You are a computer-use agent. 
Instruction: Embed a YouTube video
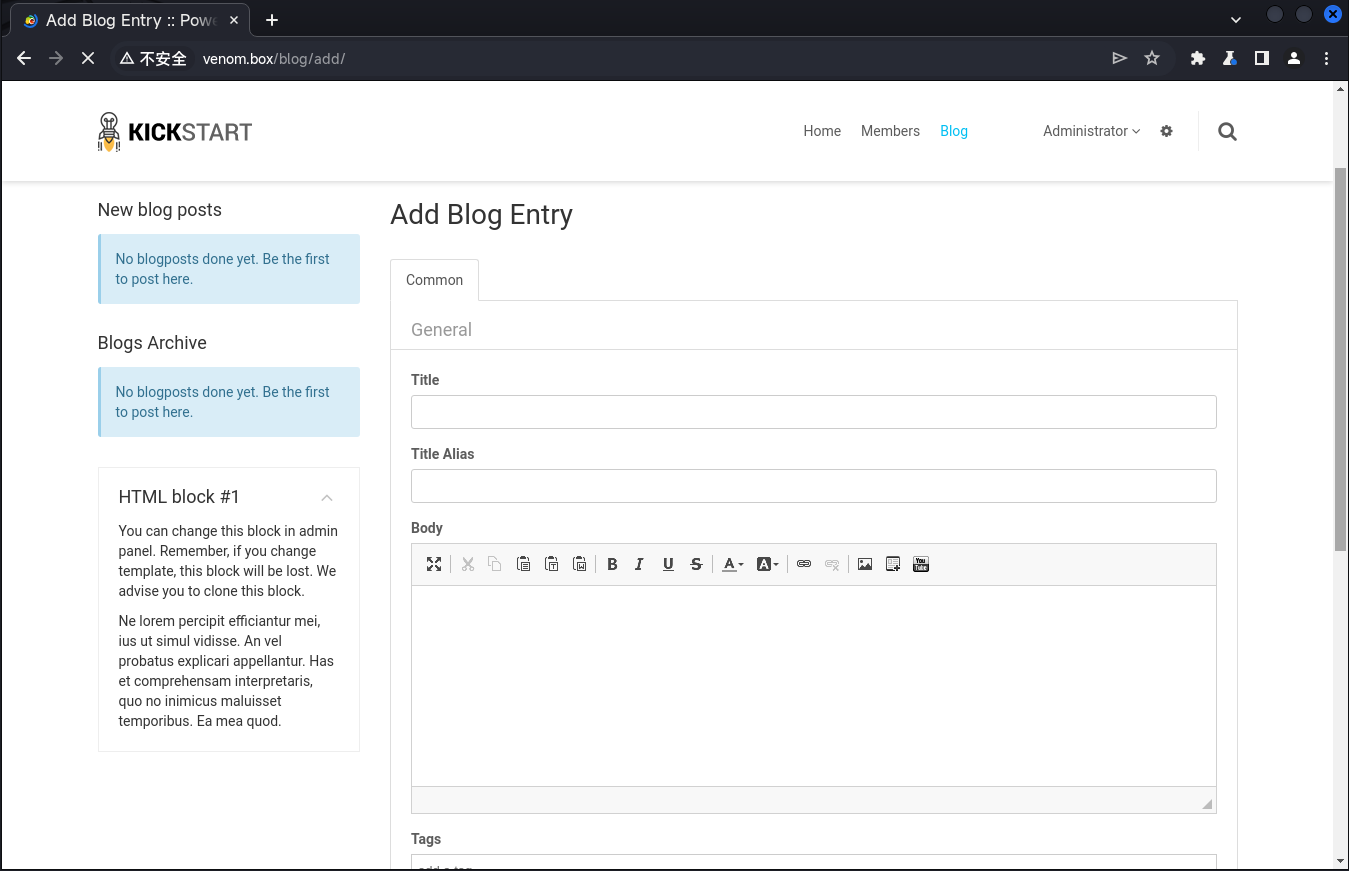point(921,564)
